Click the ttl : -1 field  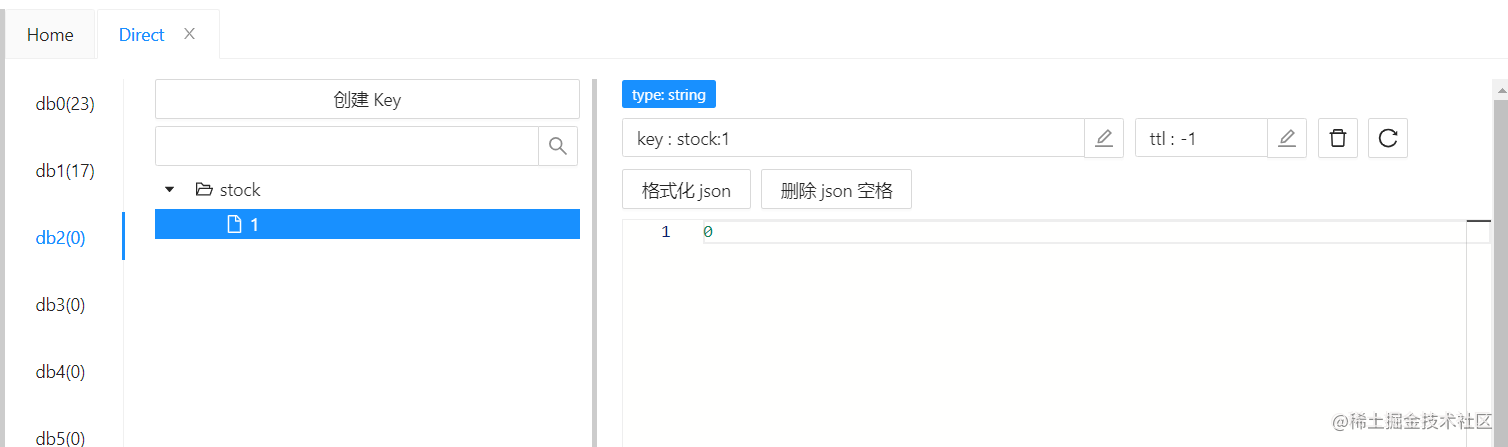click(x=1201, y=138)
